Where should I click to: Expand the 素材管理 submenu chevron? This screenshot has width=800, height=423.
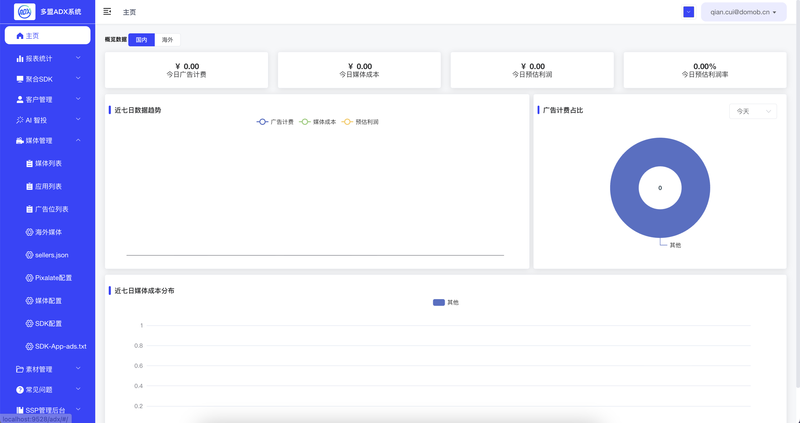coord(78,368)
